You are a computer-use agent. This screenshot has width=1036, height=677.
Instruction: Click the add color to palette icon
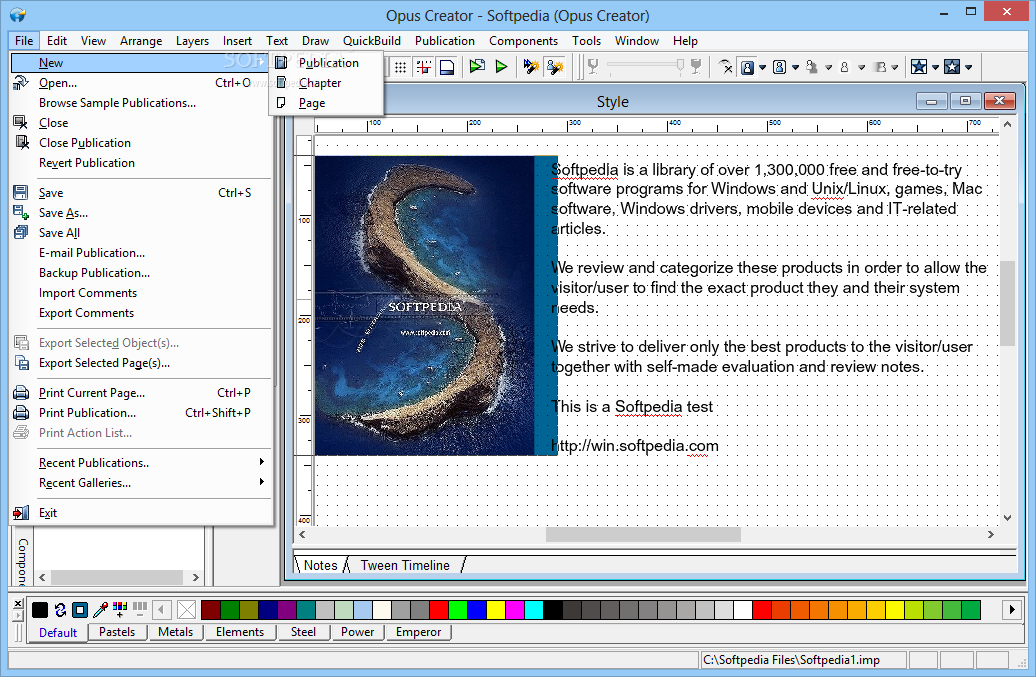(120, 610)
